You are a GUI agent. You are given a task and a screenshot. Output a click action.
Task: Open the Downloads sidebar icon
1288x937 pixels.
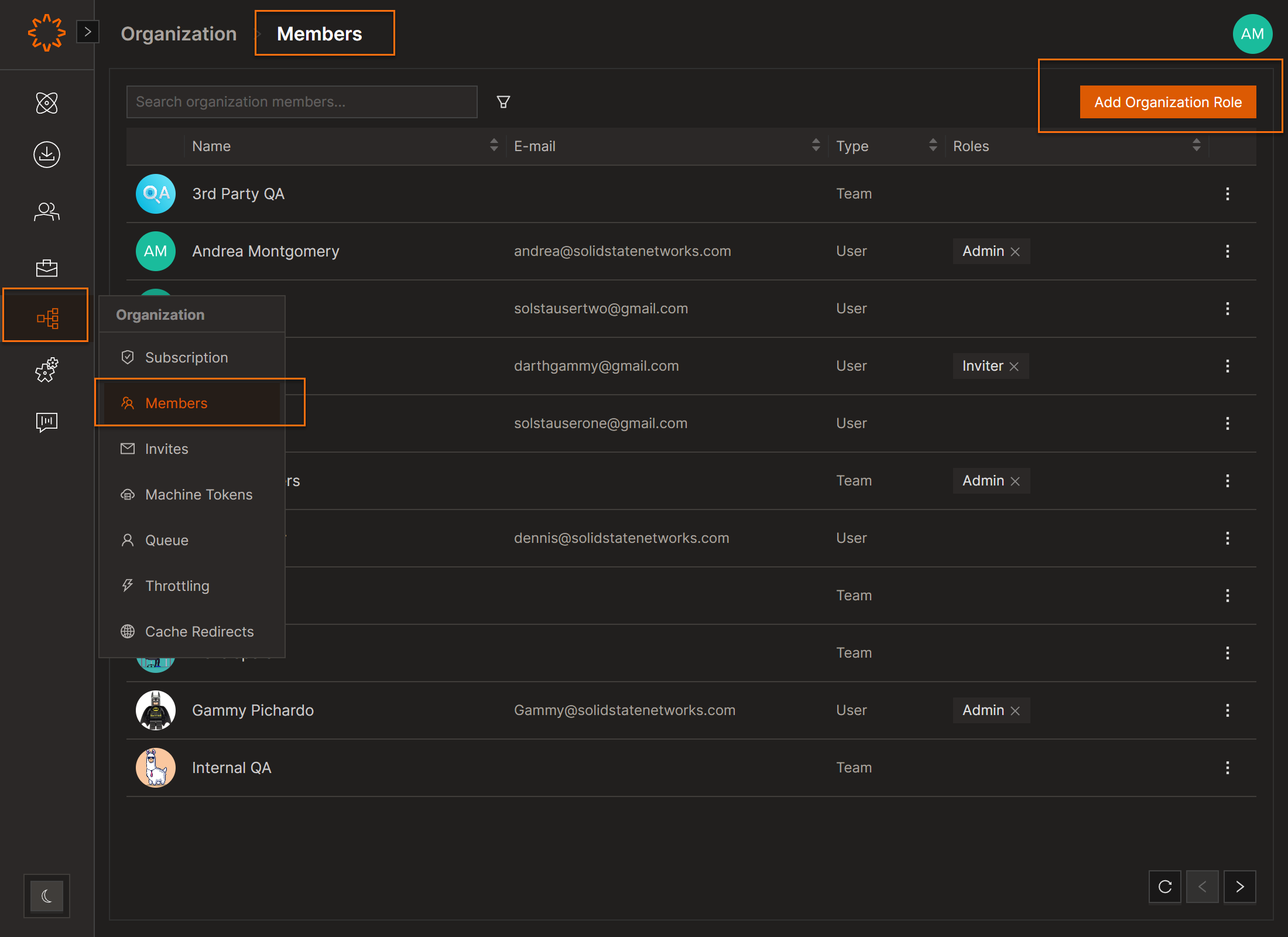coord(47,155)
